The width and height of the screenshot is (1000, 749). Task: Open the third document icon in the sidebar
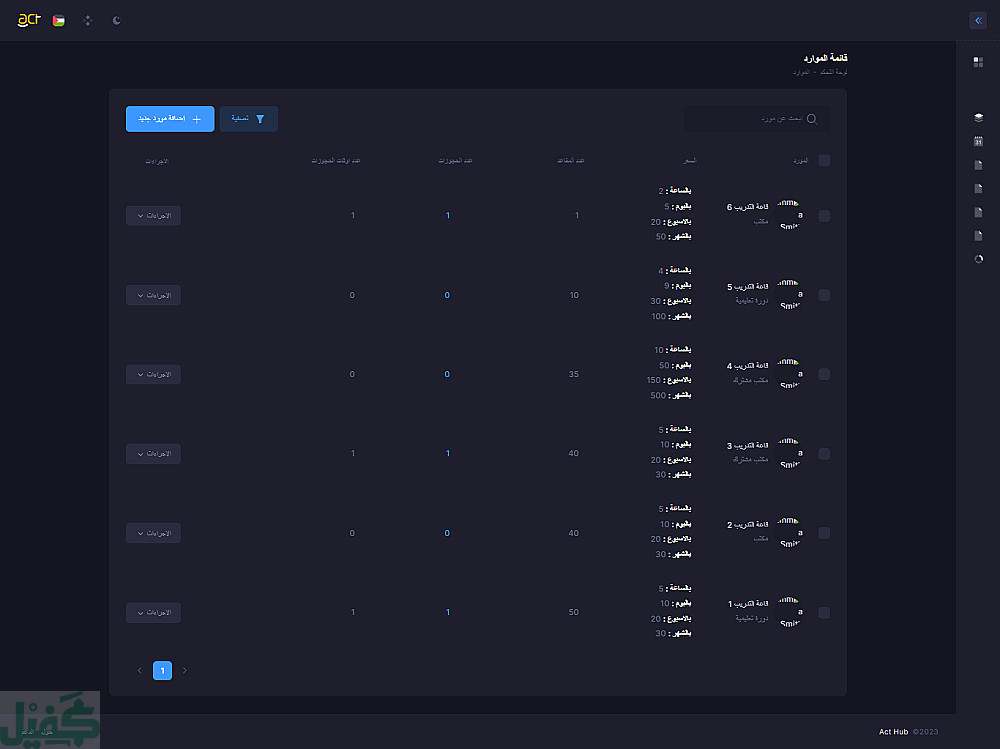(978, 212)
